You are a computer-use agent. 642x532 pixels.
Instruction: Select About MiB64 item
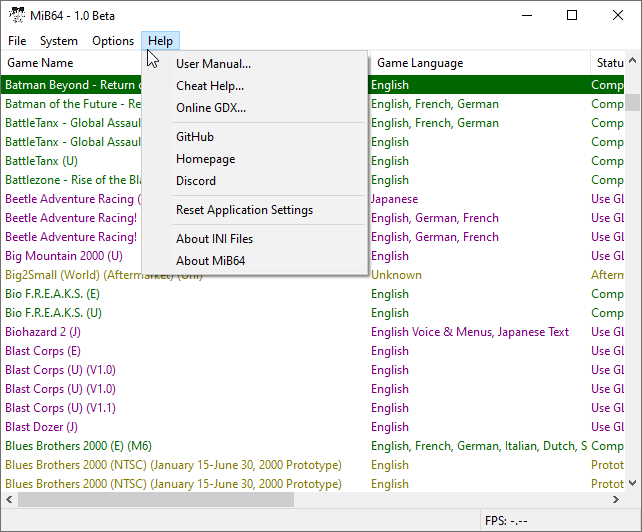tap(210, 261)
